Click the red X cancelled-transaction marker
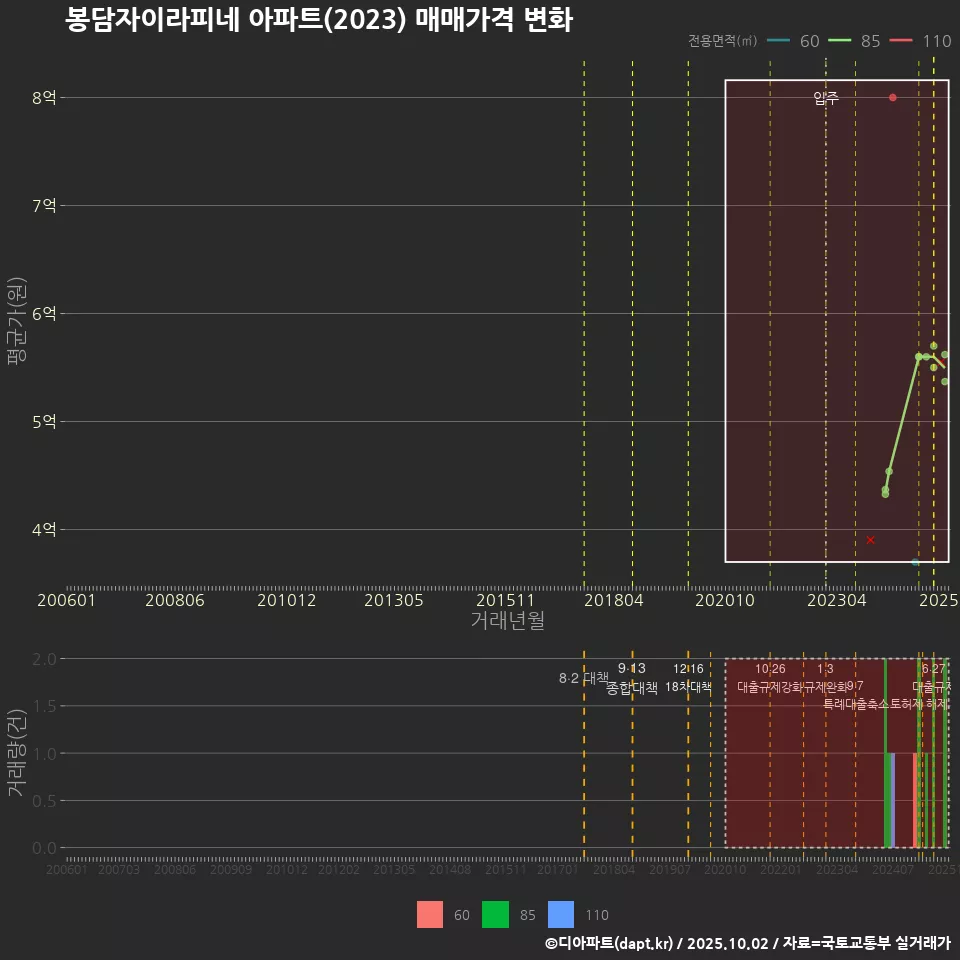This screenshot has width=960, height=960. pos(871,539)
